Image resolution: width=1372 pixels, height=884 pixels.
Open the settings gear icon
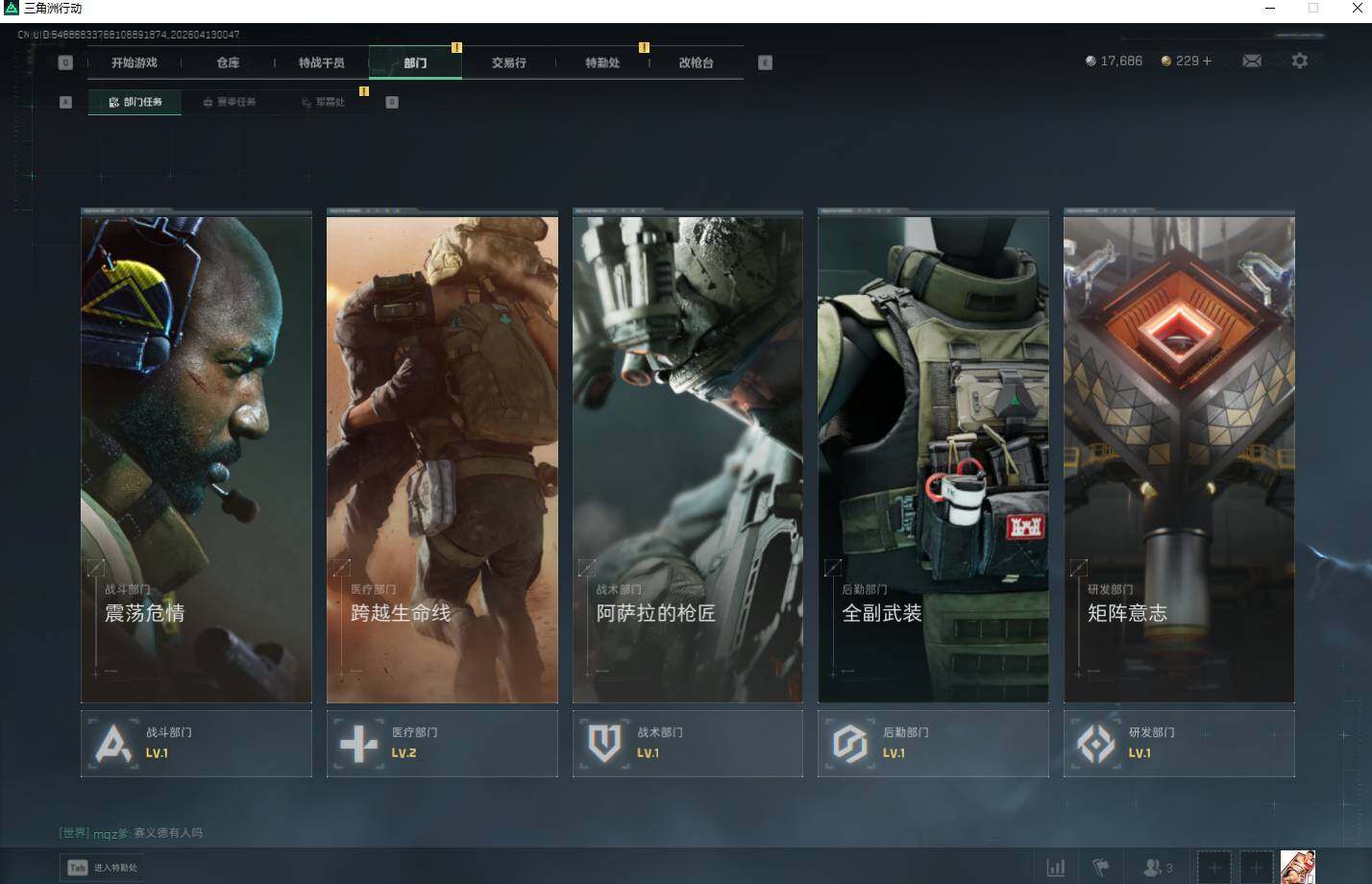(x=1299, y=61)
